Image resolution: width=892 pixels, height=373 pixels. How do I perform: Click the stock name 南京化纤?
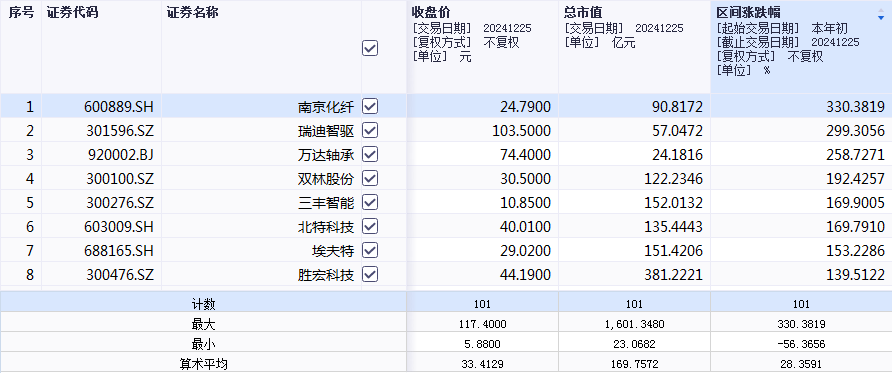tap(326, 107)
